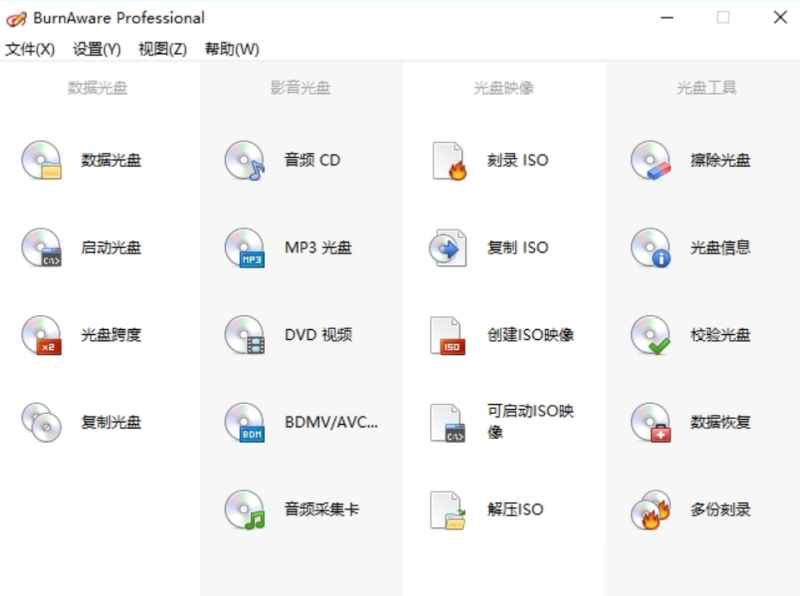
Task: Open the 设置(Y) menu
Action: (96, 49)
